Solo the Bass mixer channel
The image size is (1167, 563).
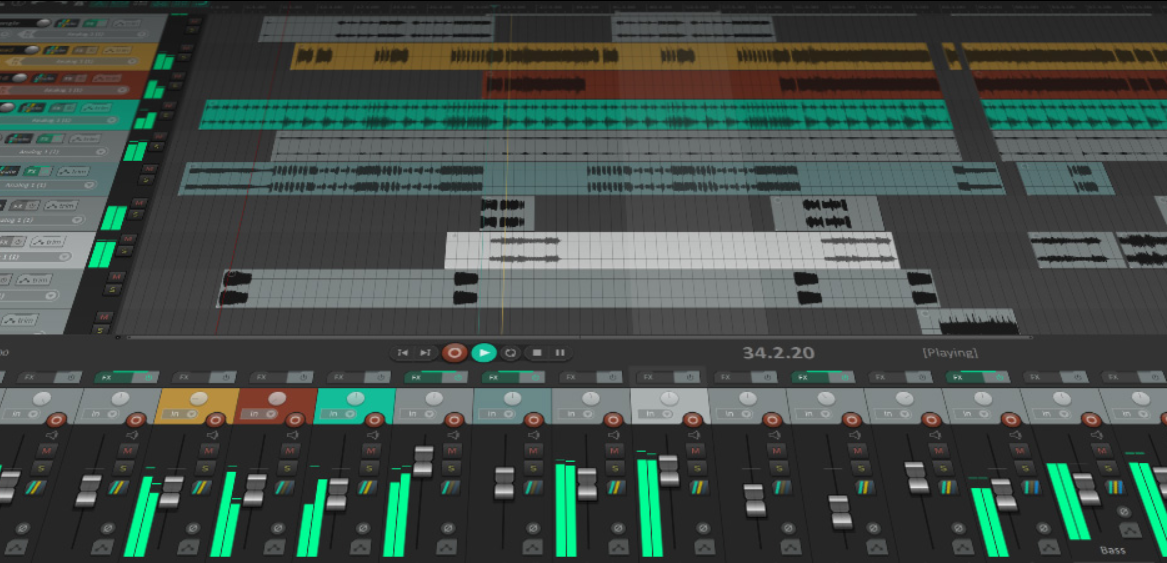(1107, 468)
